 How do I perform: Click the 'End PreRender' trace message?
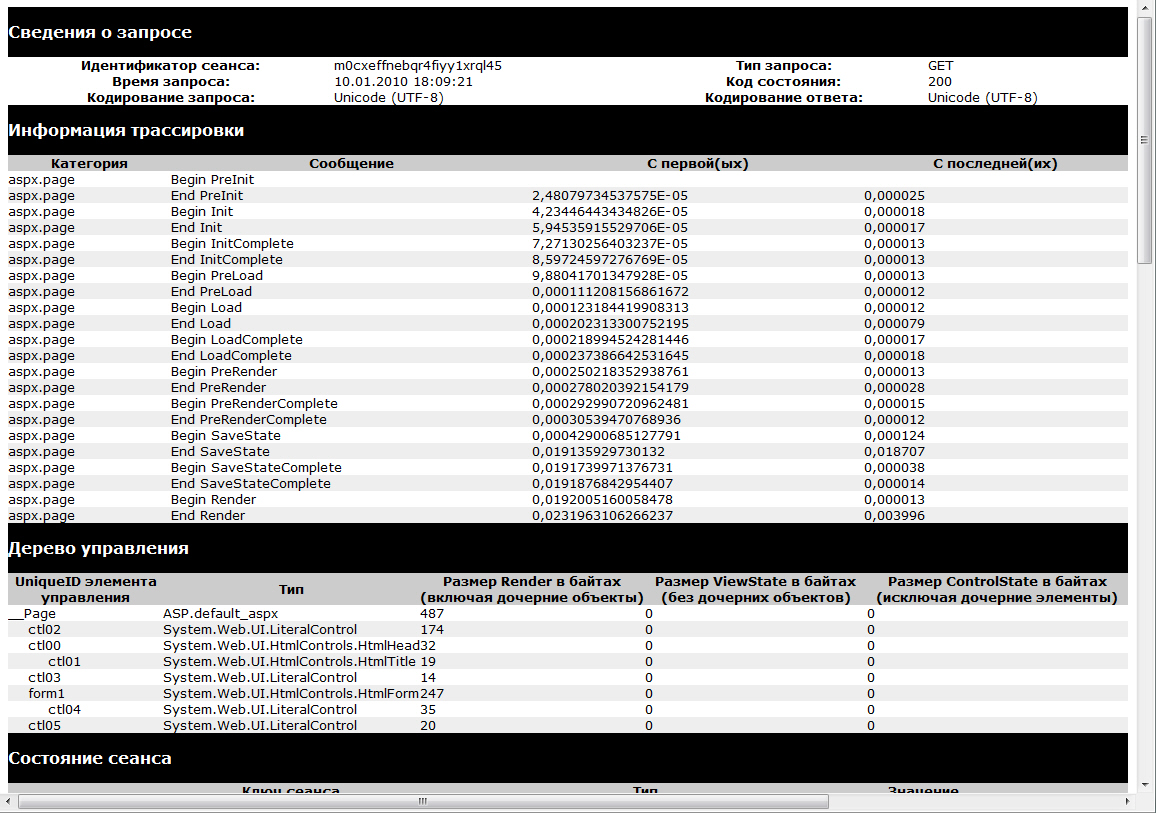[219, 388]
